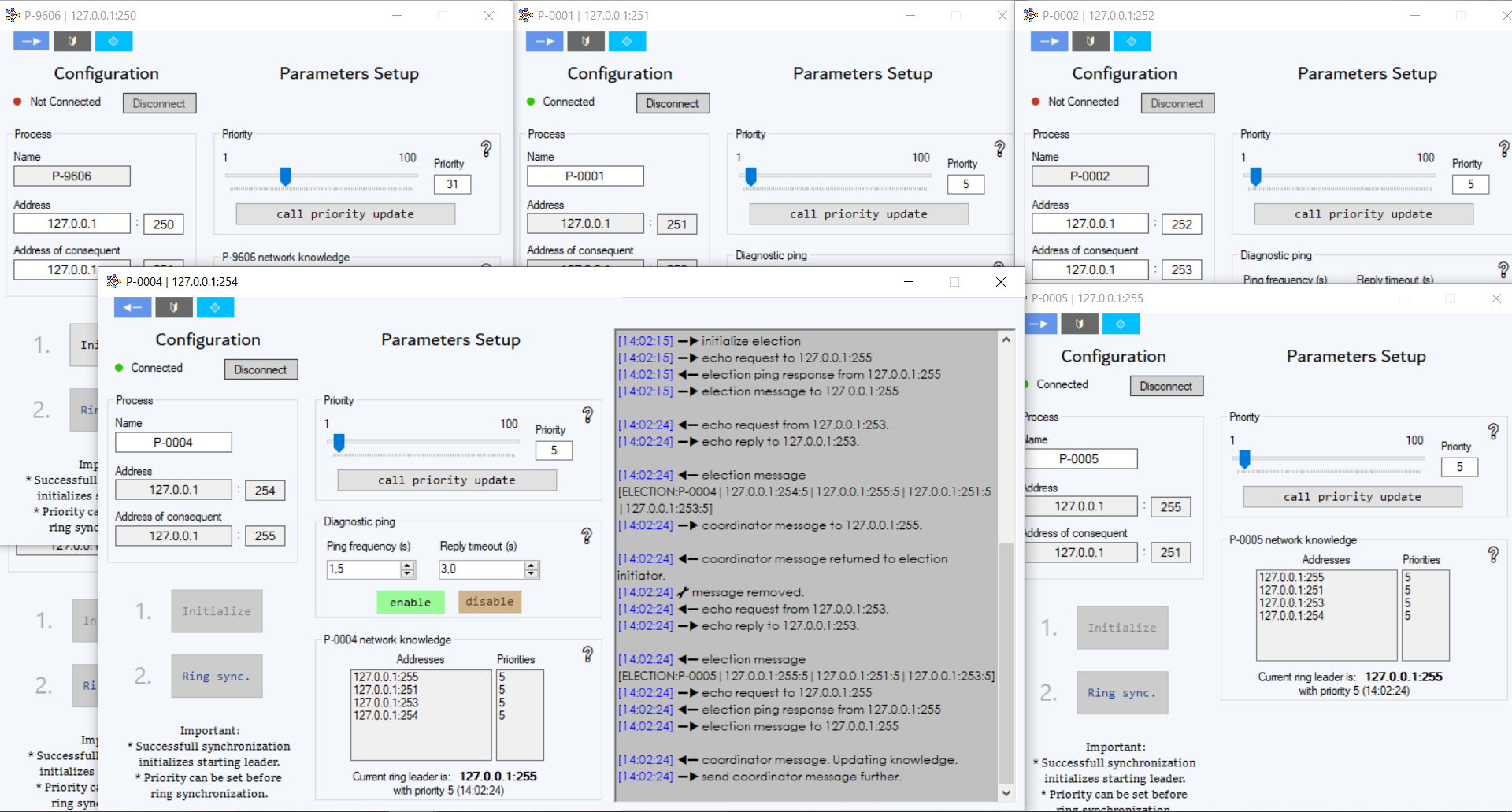Click the Ping frequency field showing 1,5

(x=364, y=569)
